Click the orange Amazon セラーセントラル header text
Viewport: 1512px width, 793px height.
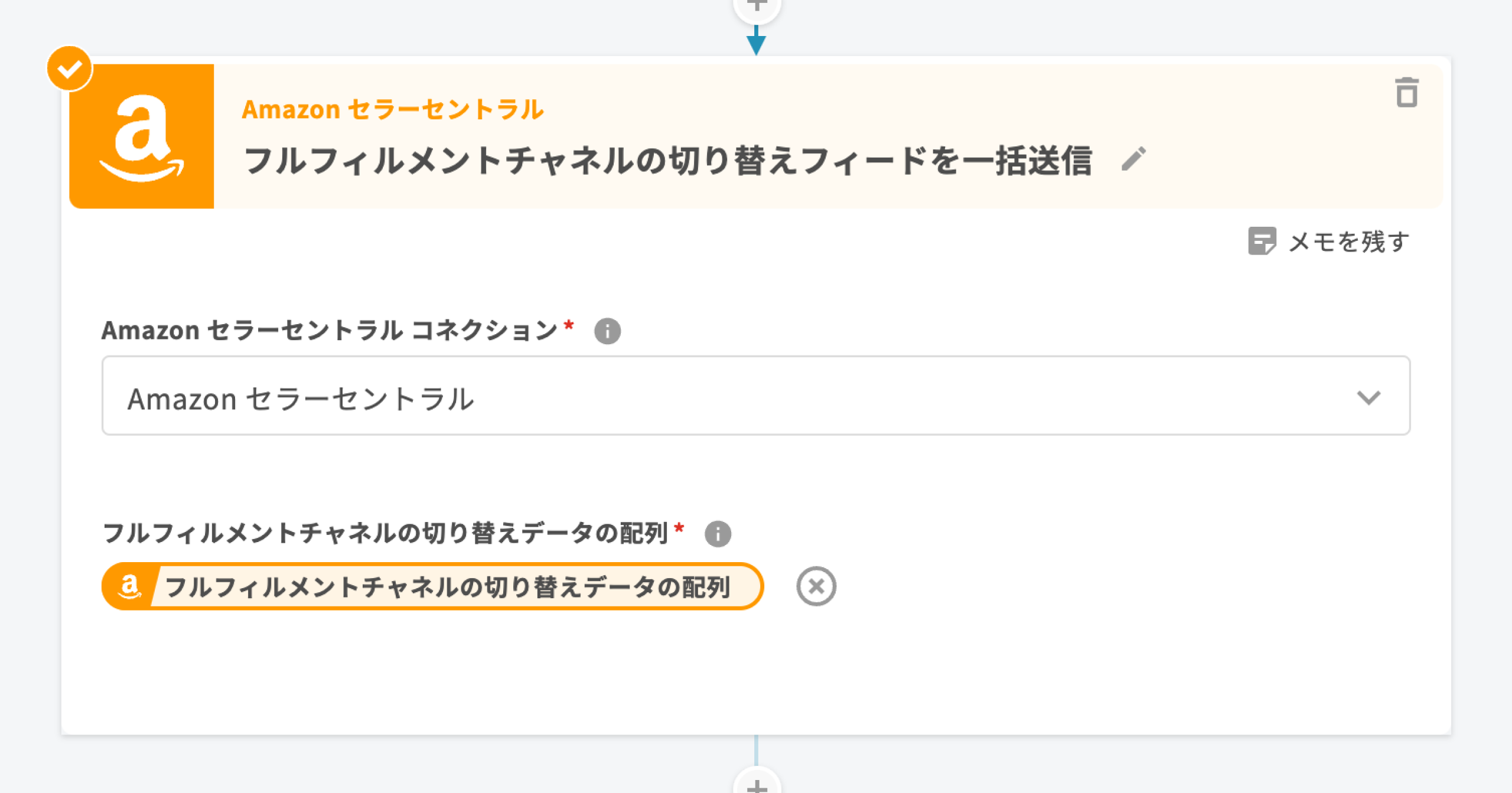tap(393, 110)
